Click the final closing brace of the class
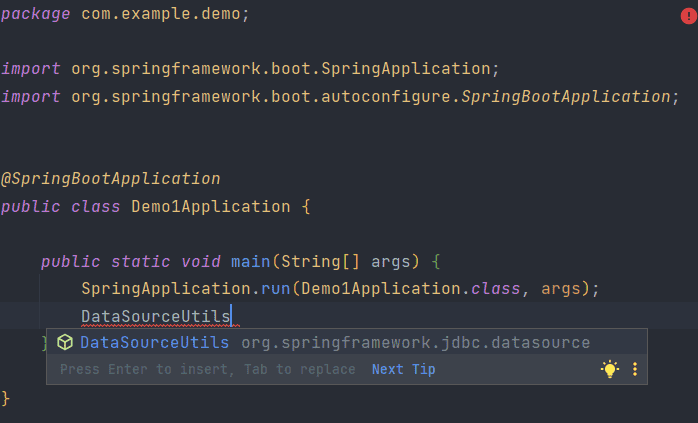698x423 pixels. point(5,398)
